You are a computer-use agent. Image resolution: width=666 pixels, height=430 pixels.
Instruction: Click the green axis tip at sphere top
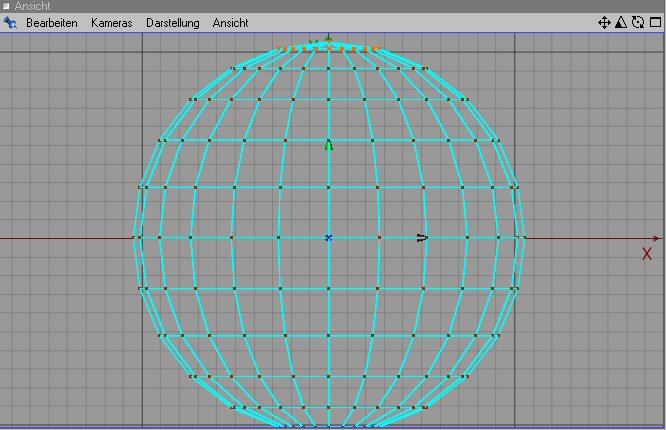tap(328, 40)
